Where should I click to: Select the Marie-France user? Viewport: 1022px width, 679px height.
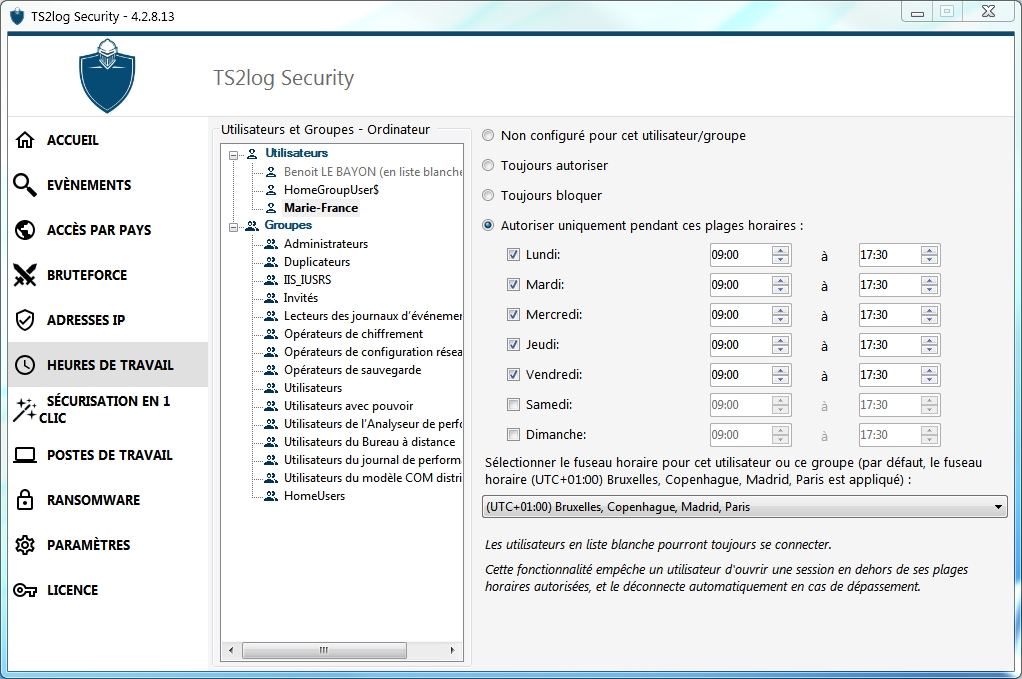321,208
